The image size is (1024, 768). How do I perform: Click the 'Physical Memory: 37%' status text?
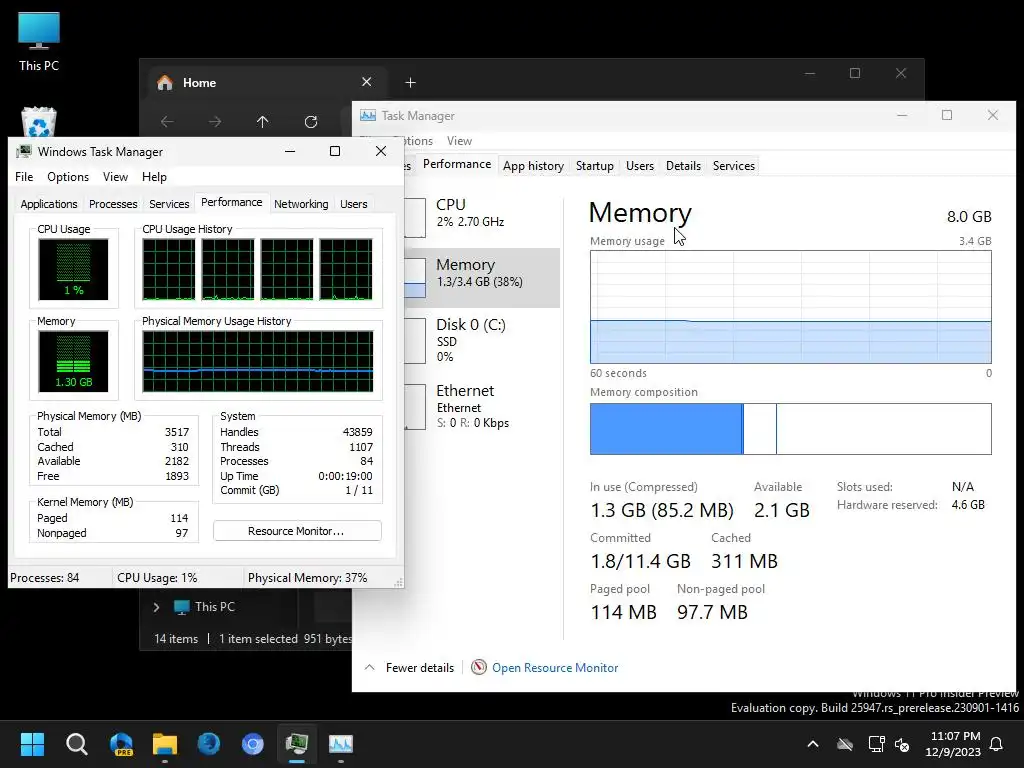coord(308,578)
